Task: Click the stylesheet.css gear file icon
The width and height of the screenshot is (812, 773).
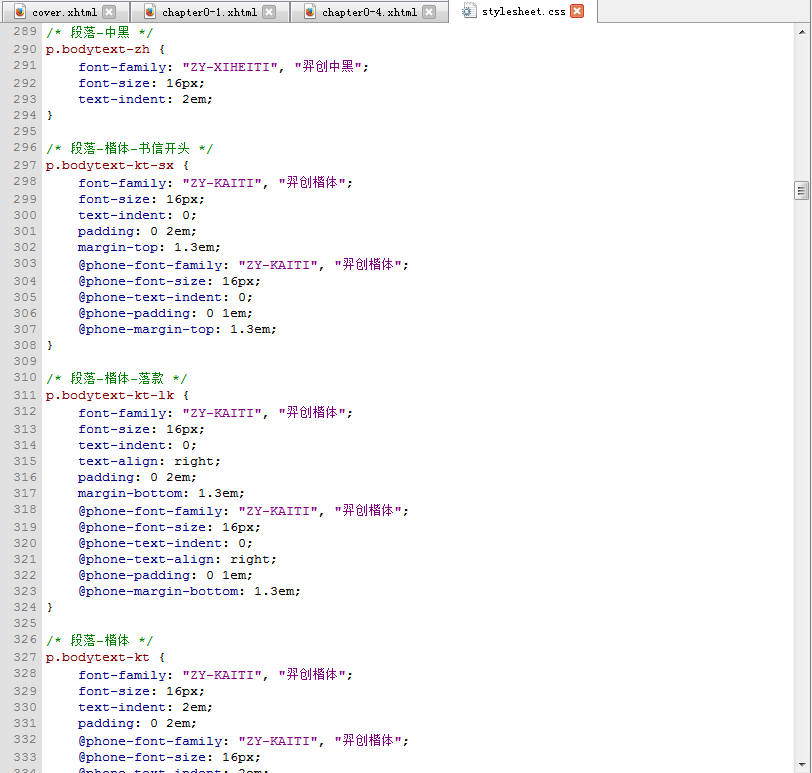Action: [469, 12]
